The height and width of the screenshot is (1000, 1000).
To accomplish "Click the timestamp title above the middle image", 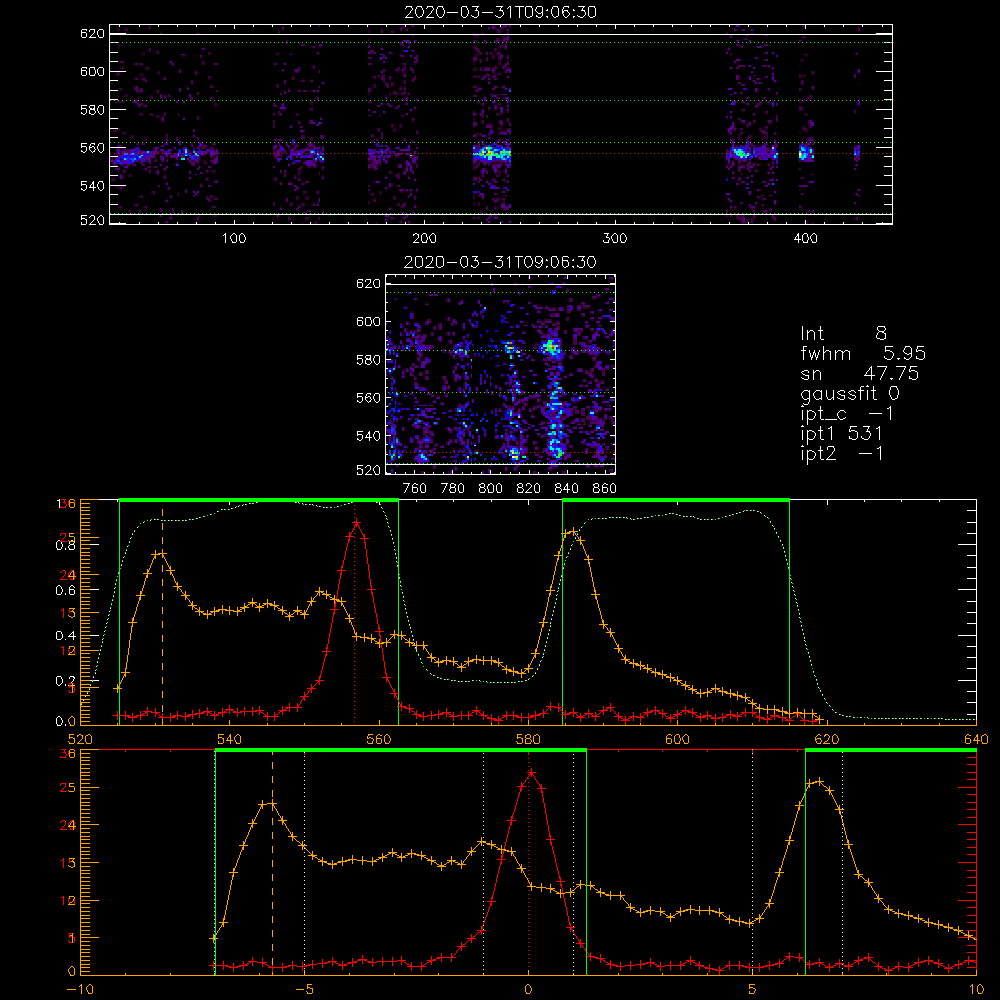I will [x=501, y=262].
